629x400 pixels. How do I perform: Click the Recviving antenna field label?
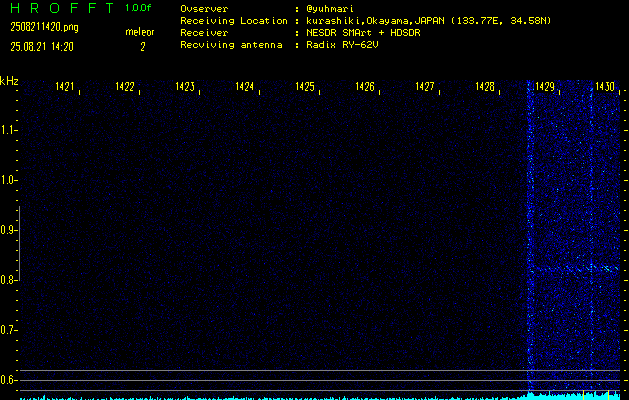coord(231,45)
